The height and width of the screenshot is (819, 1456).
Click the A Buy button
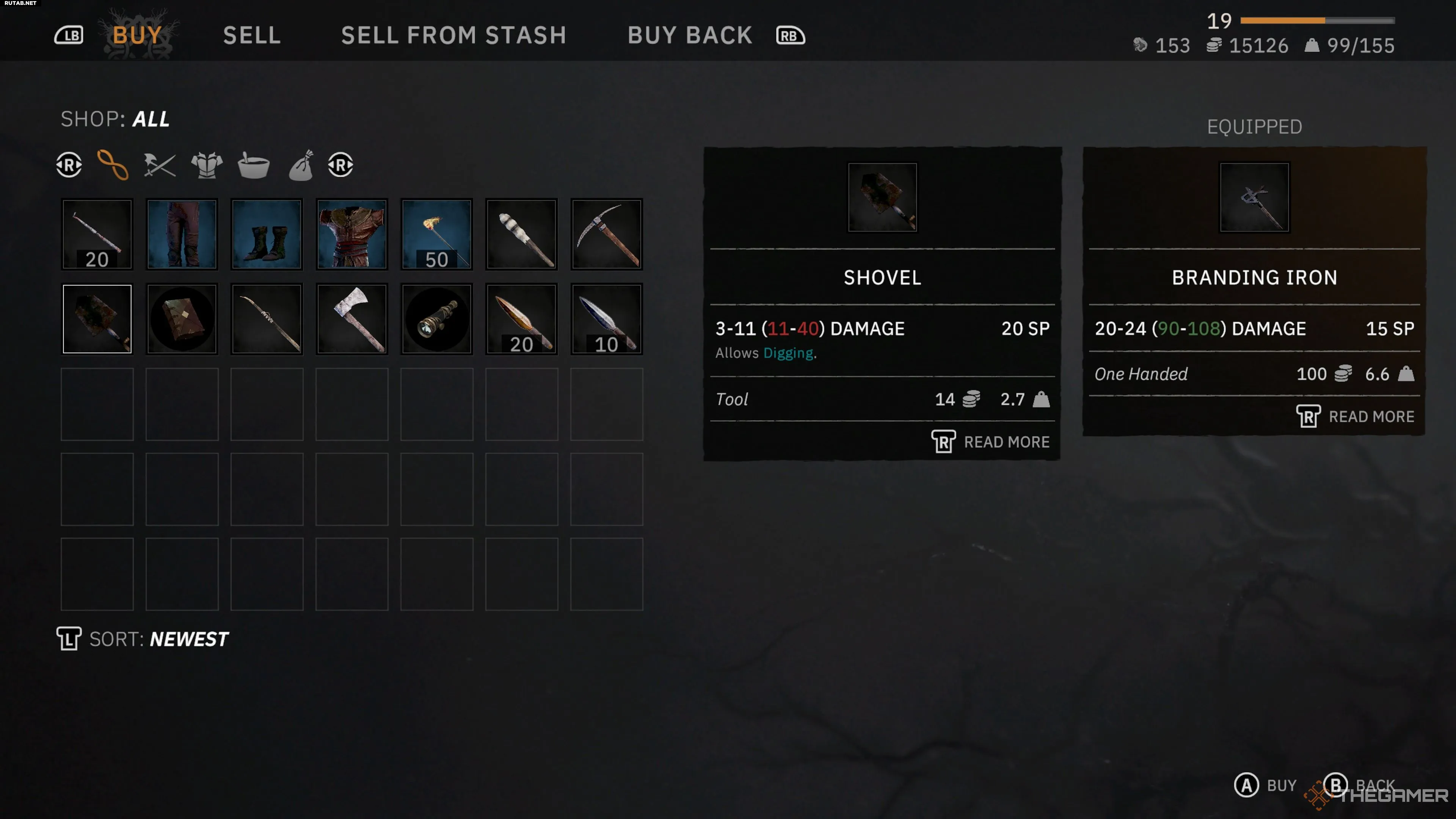click(1265, 785)
